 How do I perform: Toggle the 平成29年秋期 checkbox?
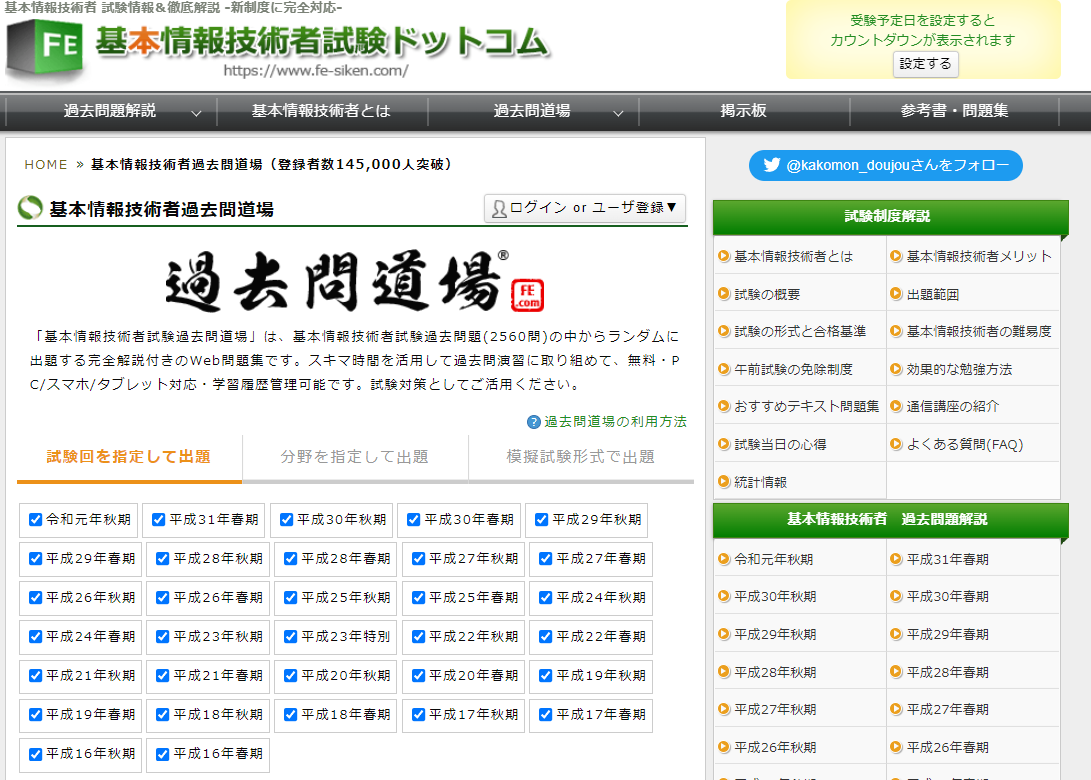pos(541,520)
